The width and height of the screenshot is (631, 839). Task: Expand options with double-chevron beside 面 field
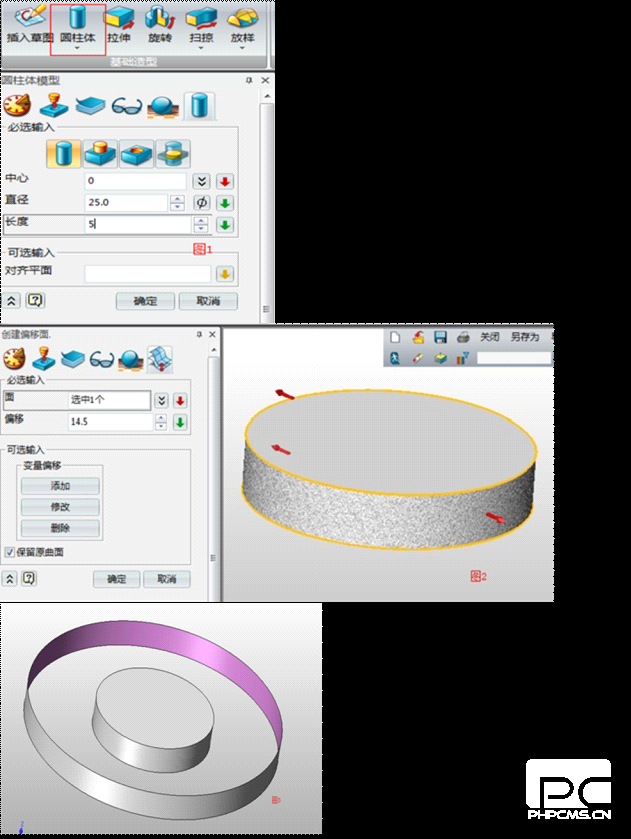click(162, 400)
